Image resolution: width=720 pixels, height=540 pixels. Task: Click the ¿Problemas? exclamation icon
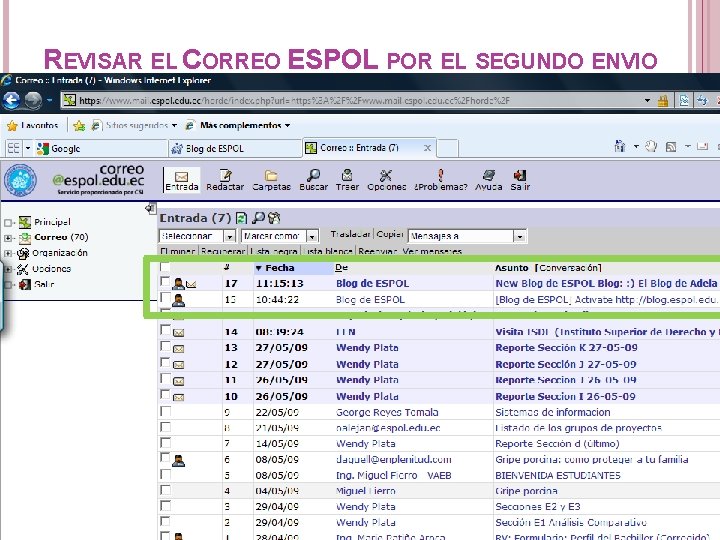click(x=440, y=180)
